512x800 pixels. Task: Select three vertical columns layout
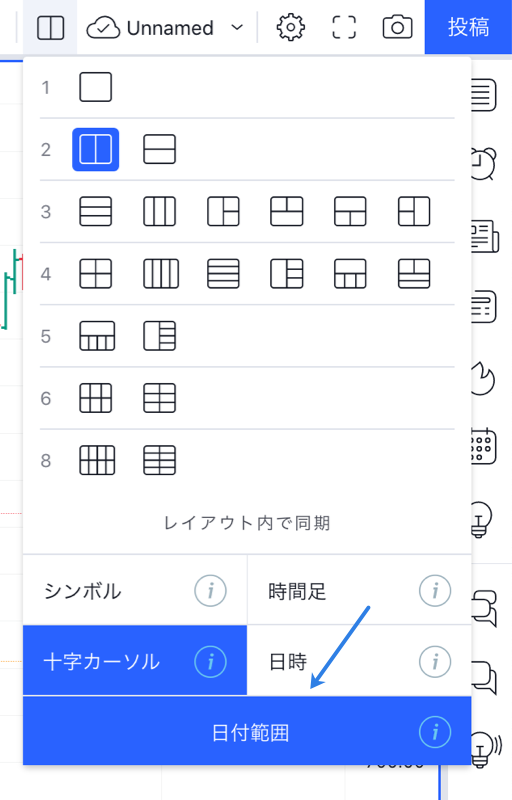coord(160,211)
